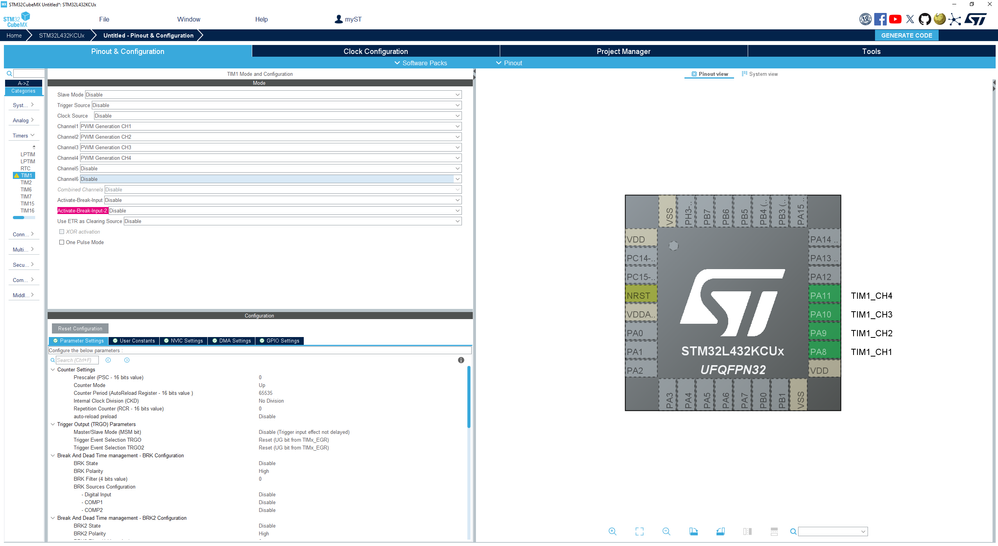The image size is (998, 546).
Task: Rotate the chip clockwise icon
Action: tap(693, 531)
